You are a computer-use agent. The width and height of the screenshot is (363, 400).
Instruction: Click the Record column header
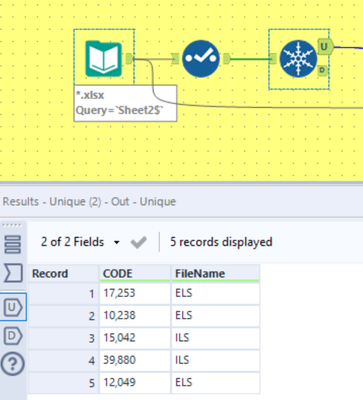[63, 274]
